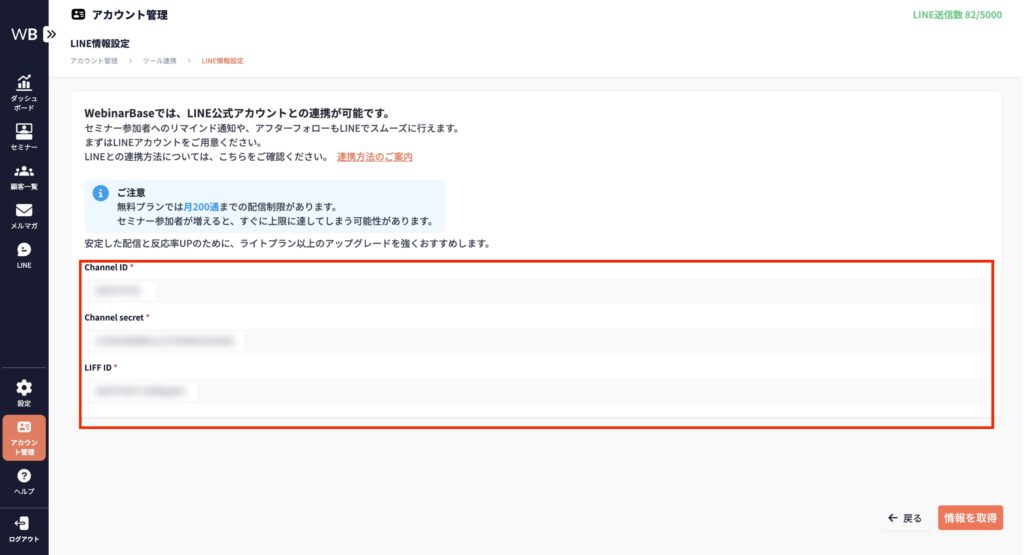The image size is (1024, 555).
Task: Click into the Channel secret field
Action: (x=535, y=341)
